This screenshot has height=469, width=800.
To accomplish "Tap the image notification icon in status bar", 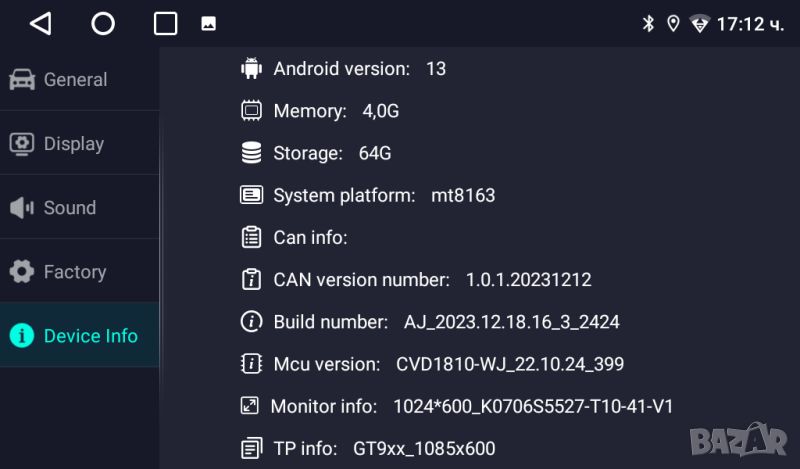I will click(x=208, y=24).
